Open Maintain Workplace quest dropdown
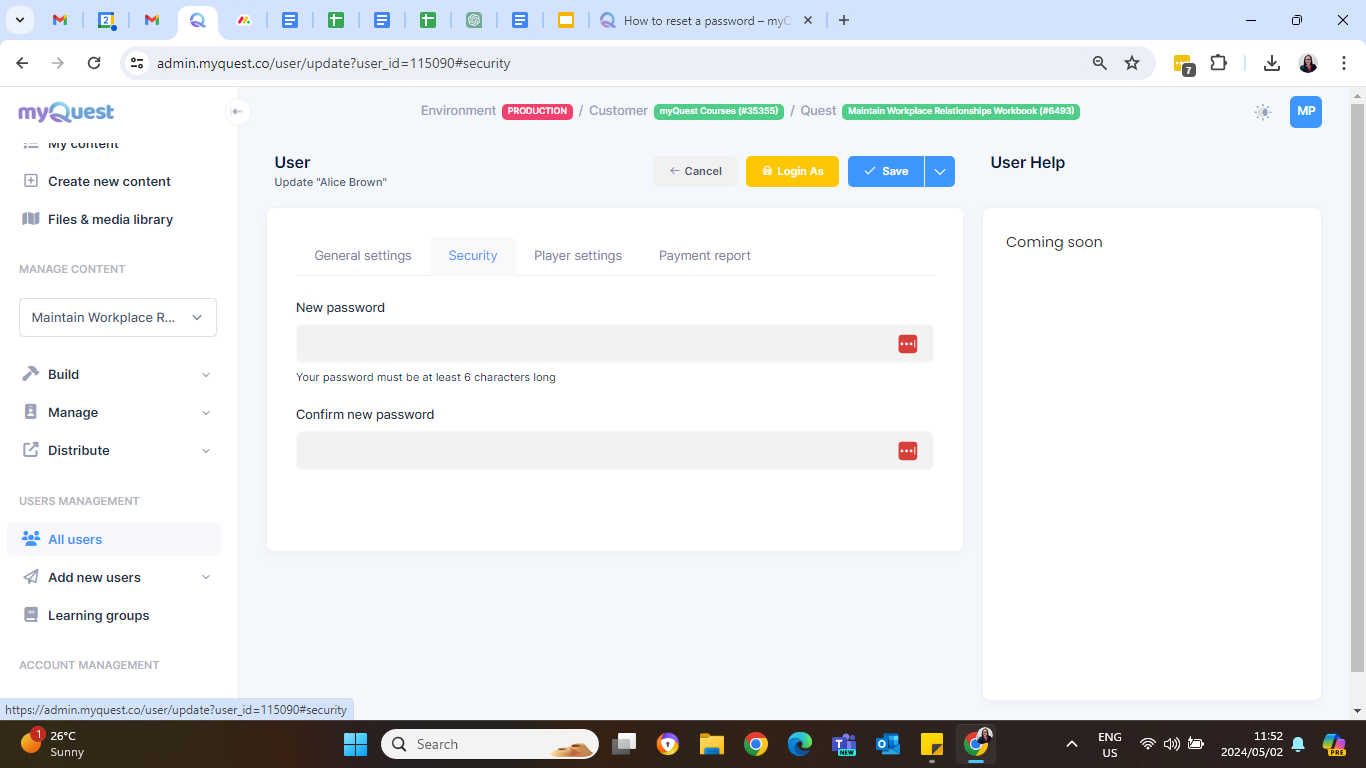This screenshot has height=768, width=1366. coord(117,317)
